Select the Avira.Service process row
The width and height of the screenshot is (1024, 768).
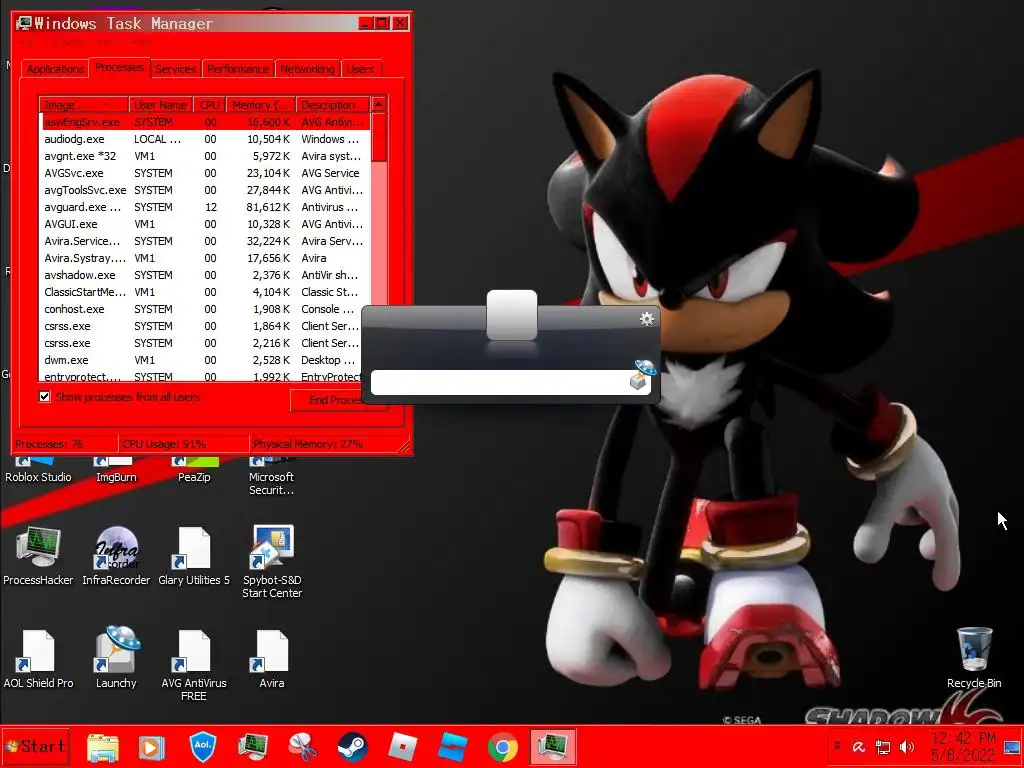(x=204, y=241)
